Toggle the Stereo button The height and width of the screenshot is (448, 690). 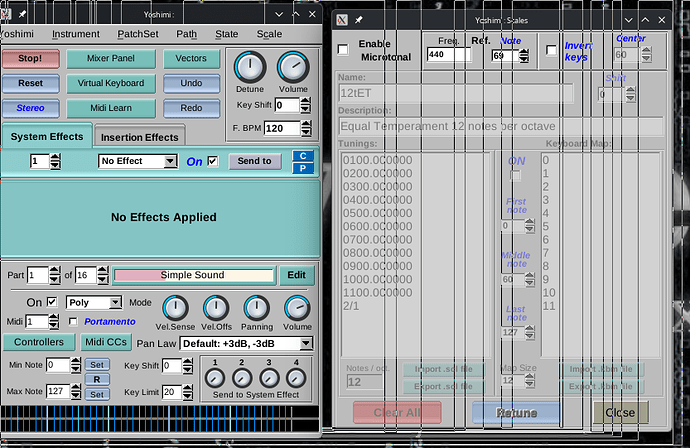click(31, 108)
